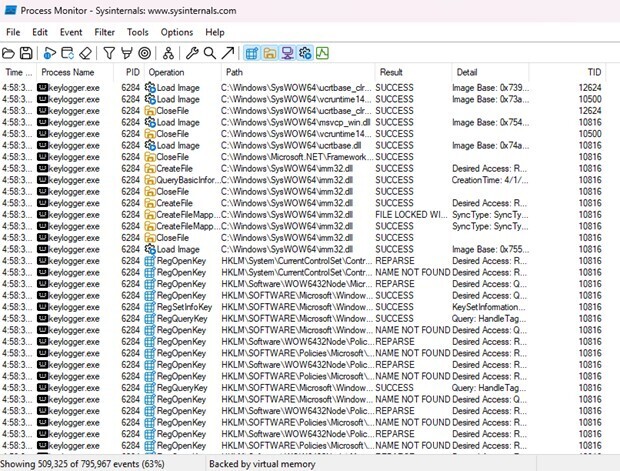This screenshot has width=620, height=471.
Task: Toggle the Autoscroll toolbar icon
Action: tap(68, 53)
